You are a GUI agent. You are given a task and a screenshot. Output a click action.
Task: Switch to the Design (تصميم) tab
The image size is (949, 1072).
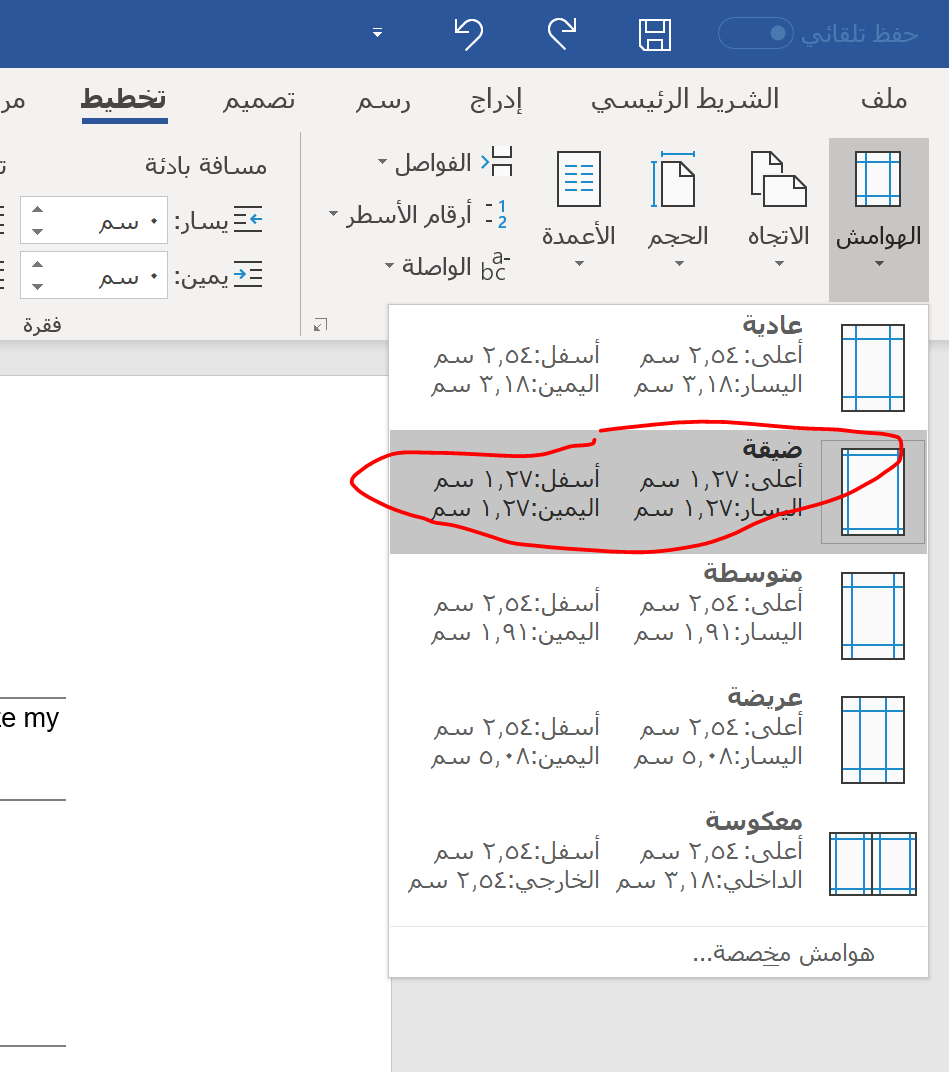pos(258,100)
